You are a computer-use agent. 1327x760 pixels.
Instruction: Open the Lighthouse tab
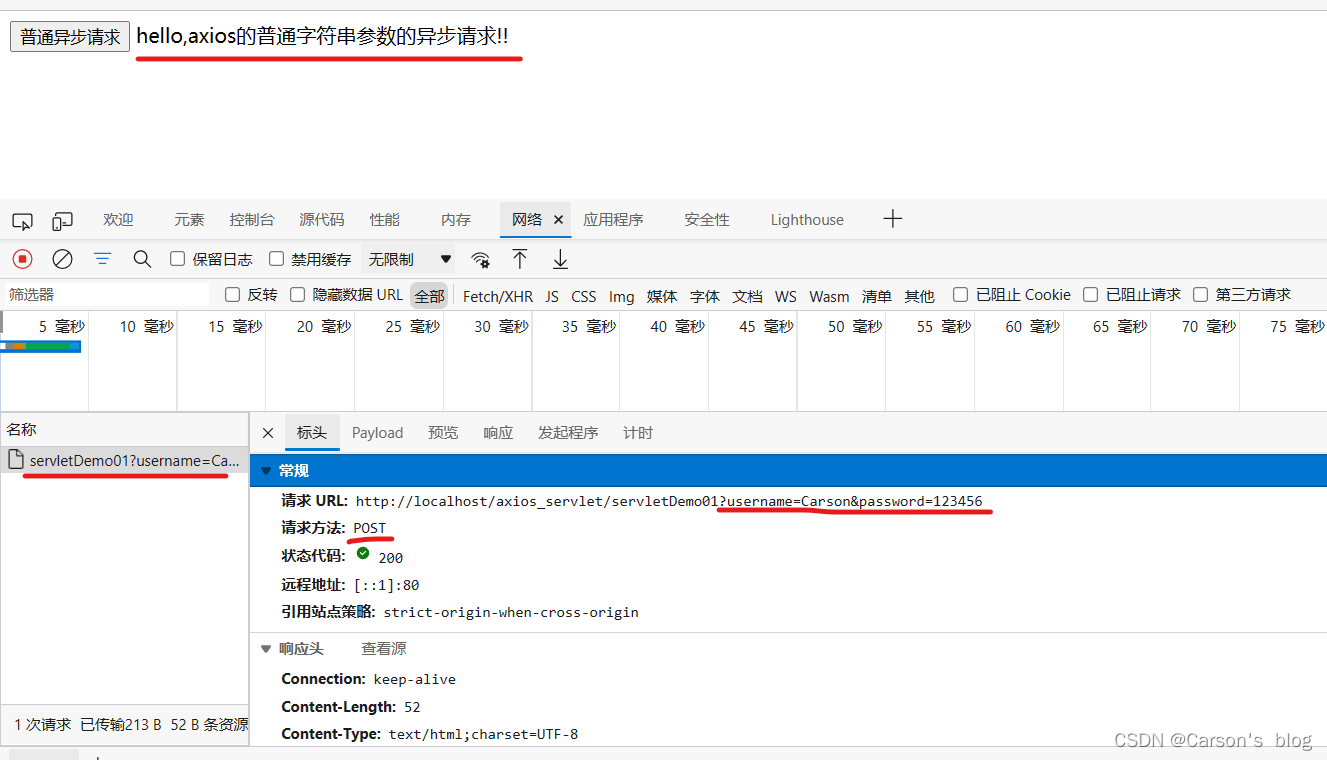(807, 220)
